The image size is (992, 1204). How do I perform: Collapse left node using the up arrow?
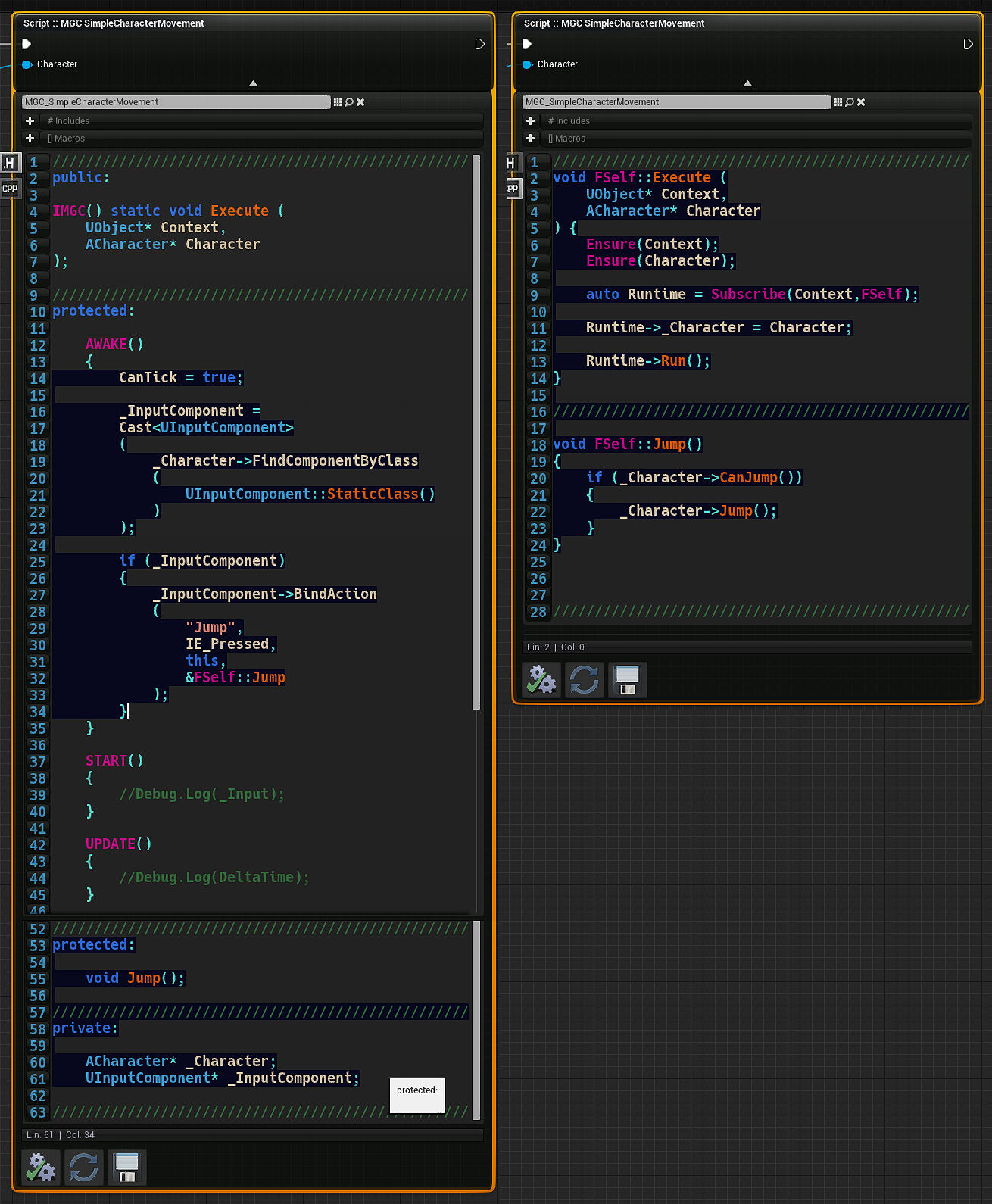[254, 83]
